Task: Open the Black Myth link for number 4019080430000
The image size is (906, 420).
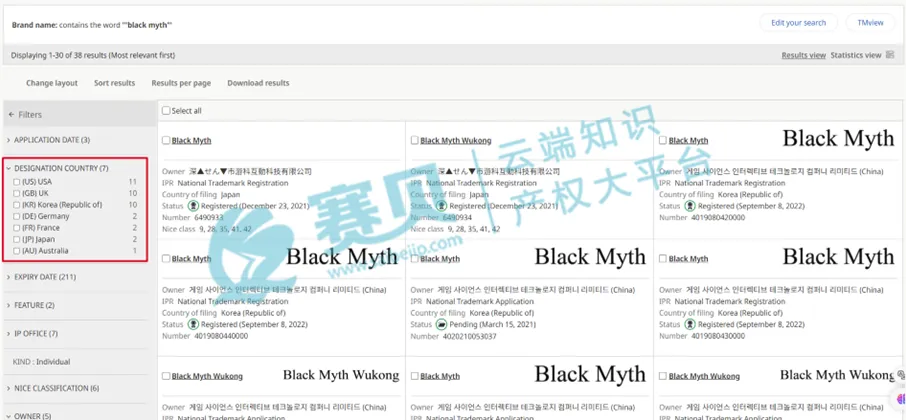Action: pyautogui.click(x=688, y=259)
